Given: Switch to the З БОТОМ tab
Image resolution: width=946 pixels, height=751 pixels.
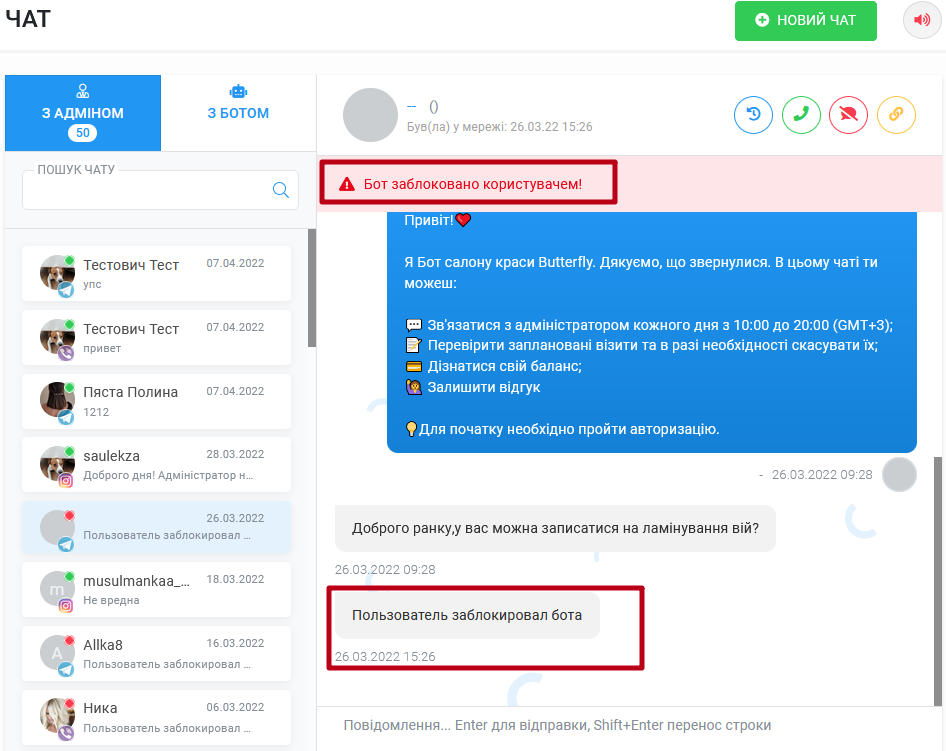Looking at the screenshot, I should 238,113.
